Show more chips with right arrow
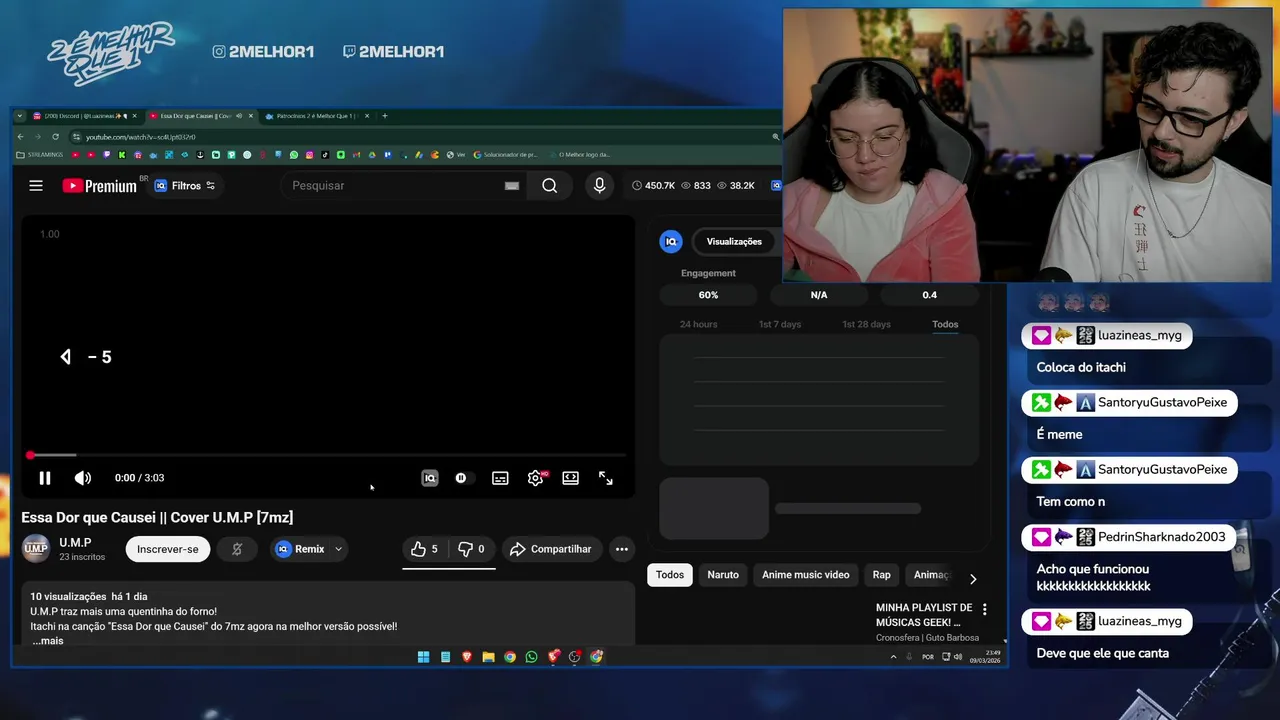The width and height of the screenshot is (1280, 720). (x=973, y=578)
